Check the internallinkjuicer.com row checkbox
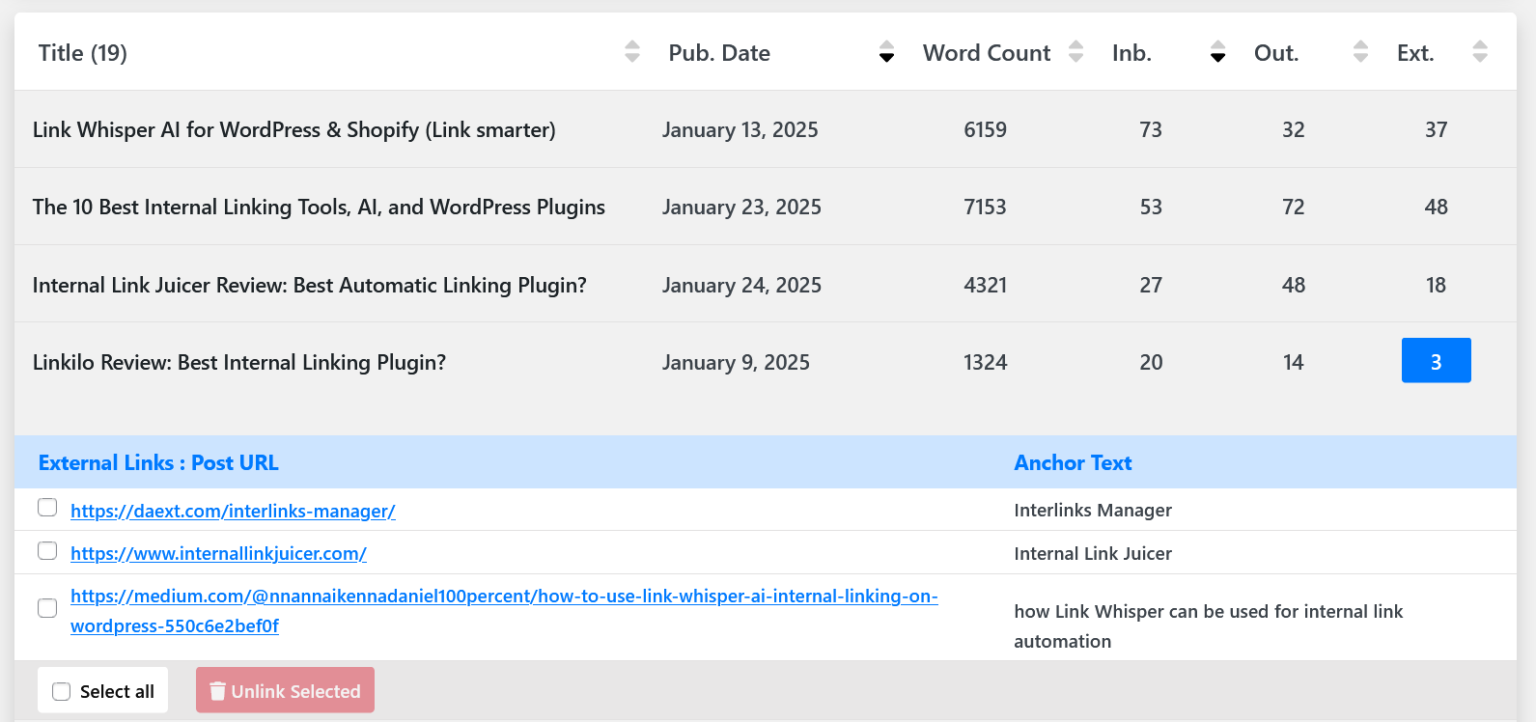This screenshot has height=722, width=1536. click(47, 550)
